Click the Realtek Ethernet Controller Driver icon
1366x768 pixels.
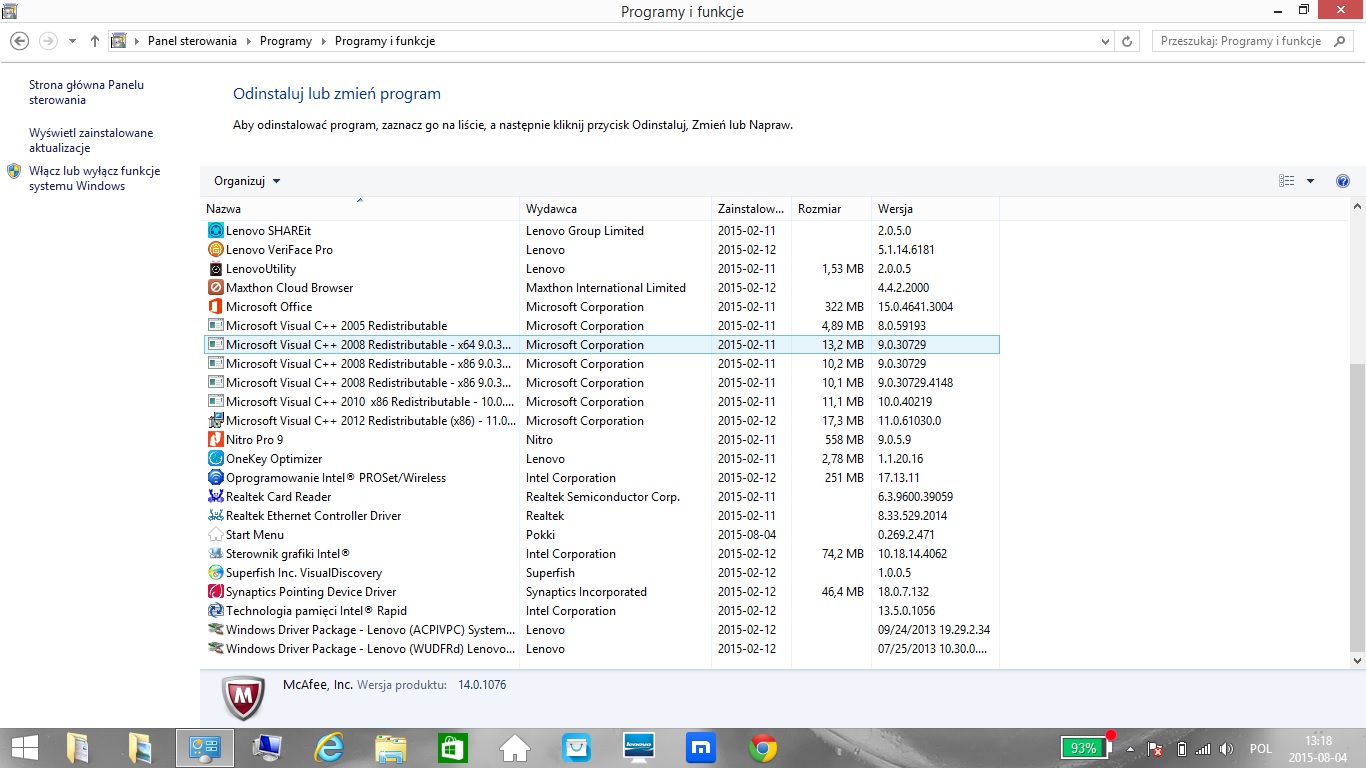(x=216, y=516)
